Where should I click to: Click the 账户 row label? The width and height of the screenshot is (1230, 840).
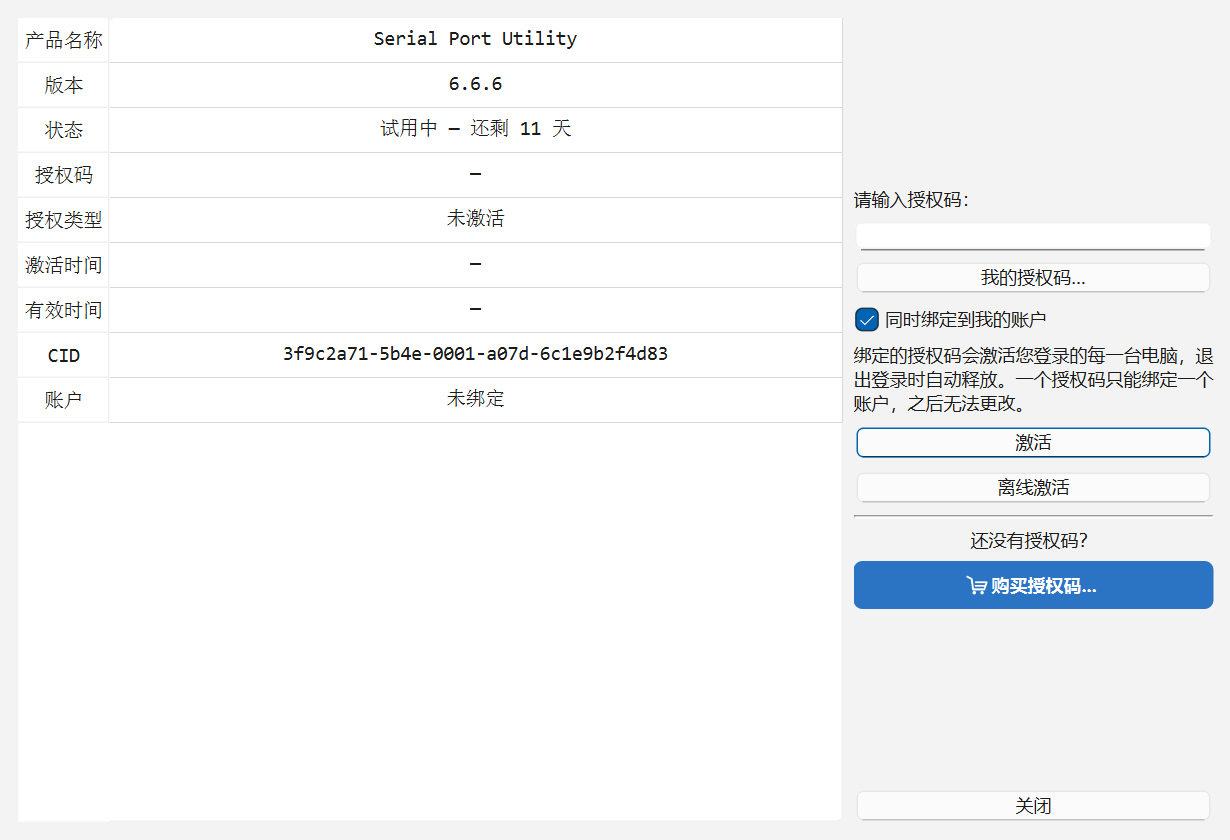coord(64,400)
